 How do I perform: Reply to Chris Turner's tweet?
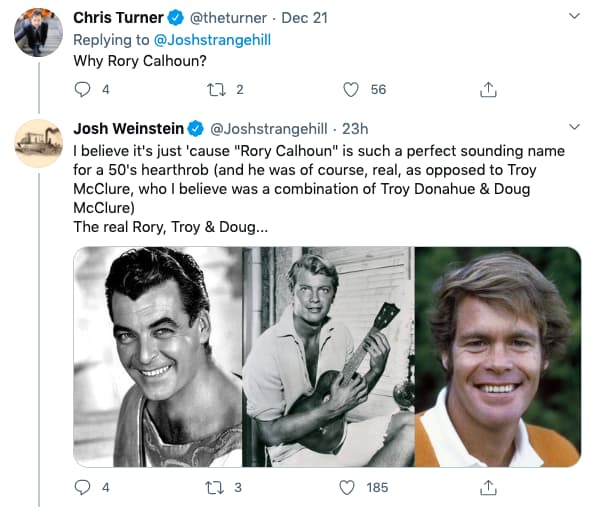(82, 89)
